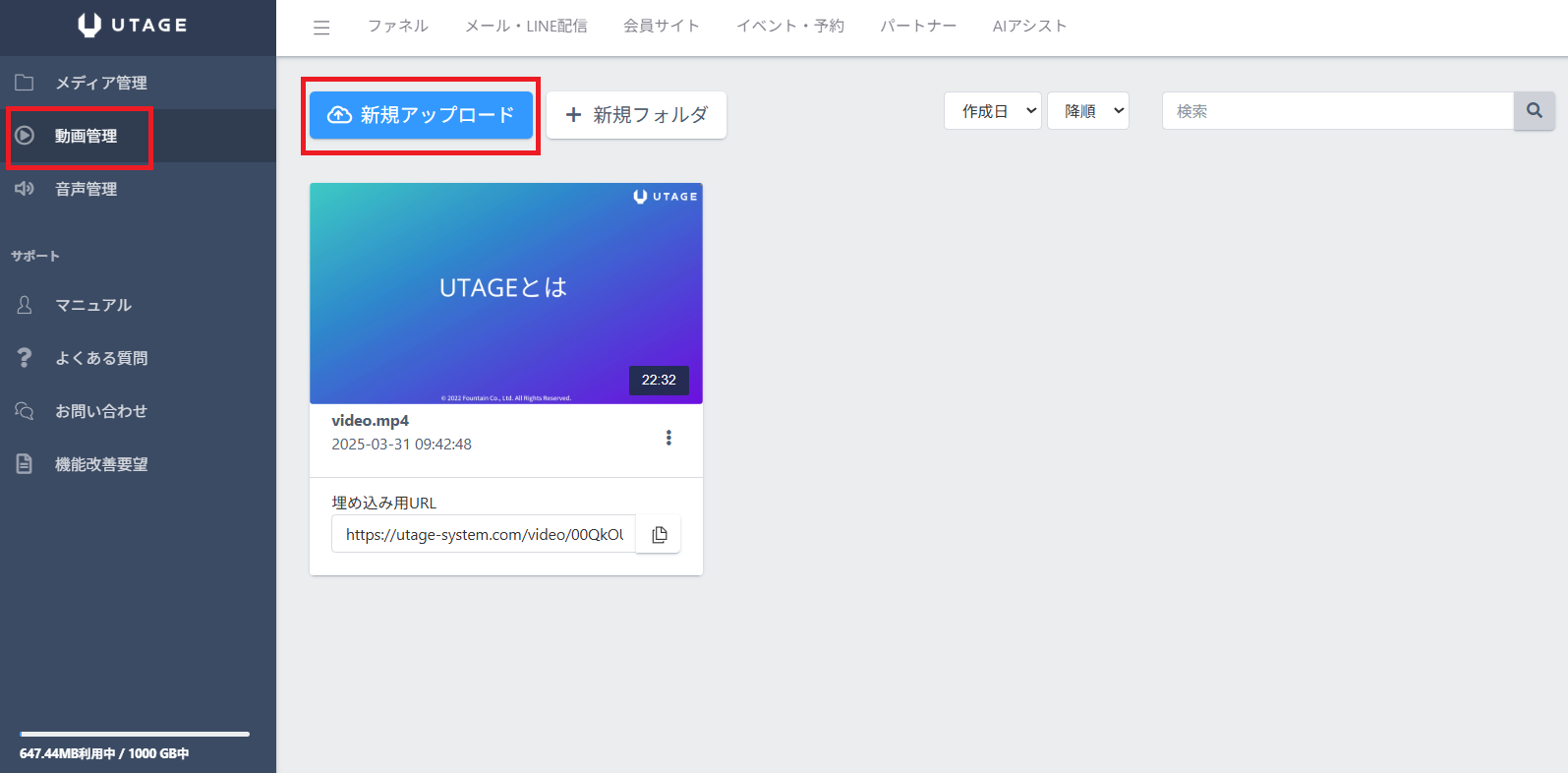Viewport: 1568px width, 773px height.
Task: Click the 検索 search input field
Action: coord(1337,111)
